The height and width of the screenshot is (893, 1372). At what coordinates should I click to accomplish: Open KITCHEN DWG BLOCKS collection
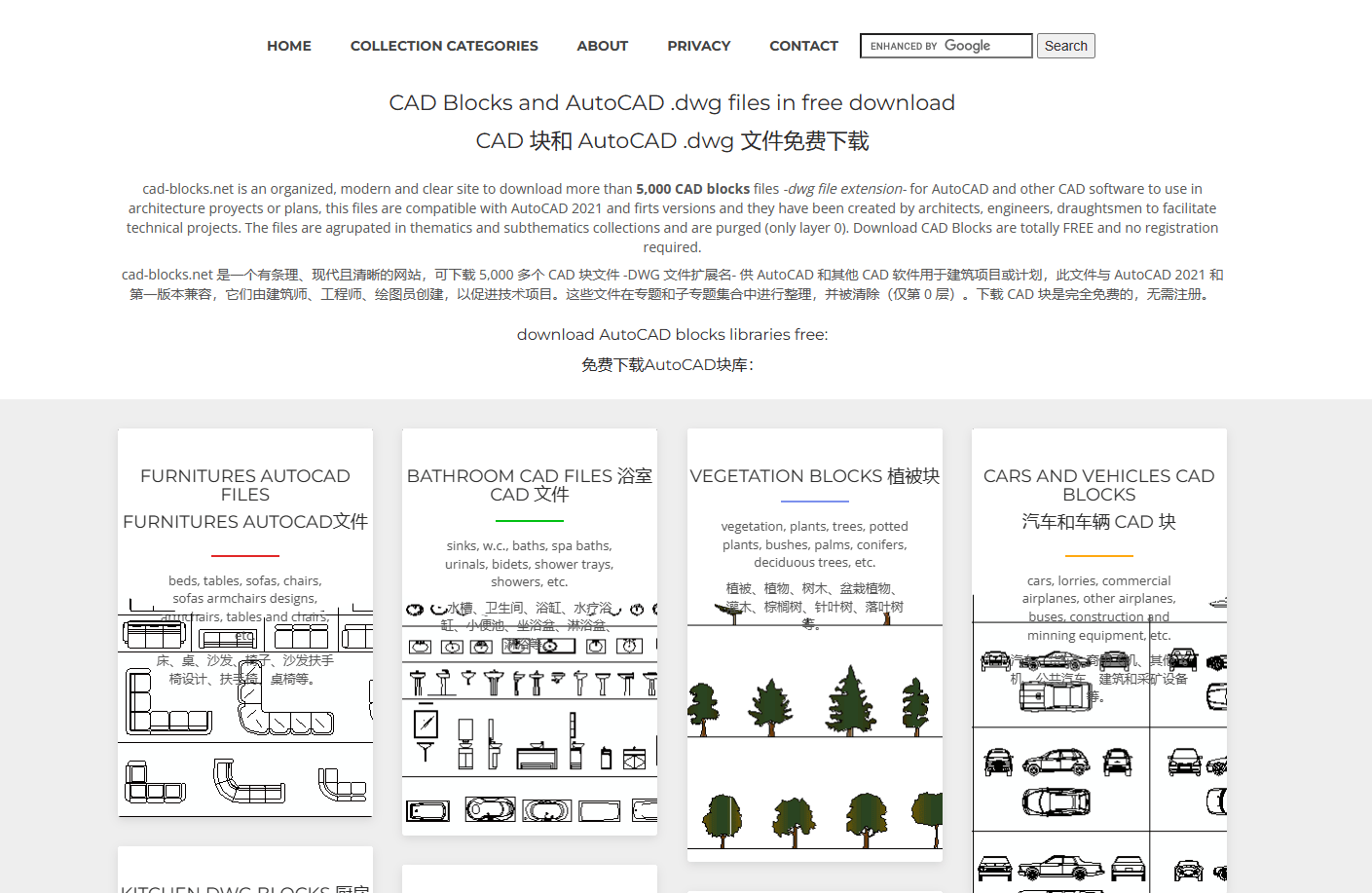click(244, 887)
